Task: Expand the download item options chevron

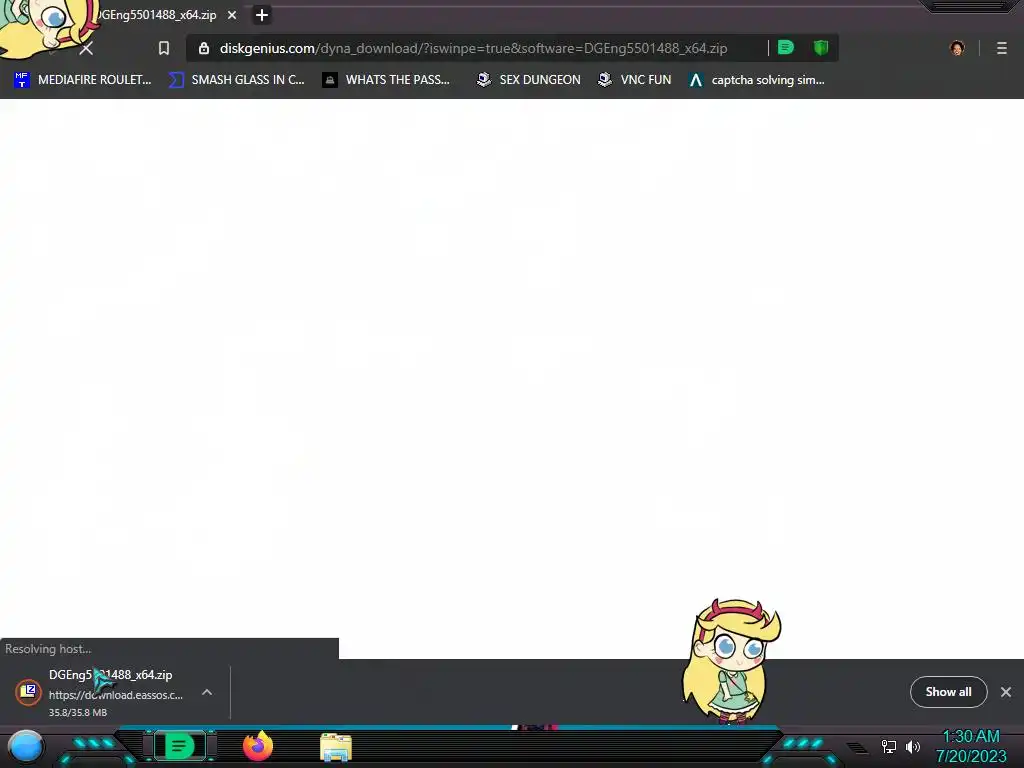Action: coord(207,692)
